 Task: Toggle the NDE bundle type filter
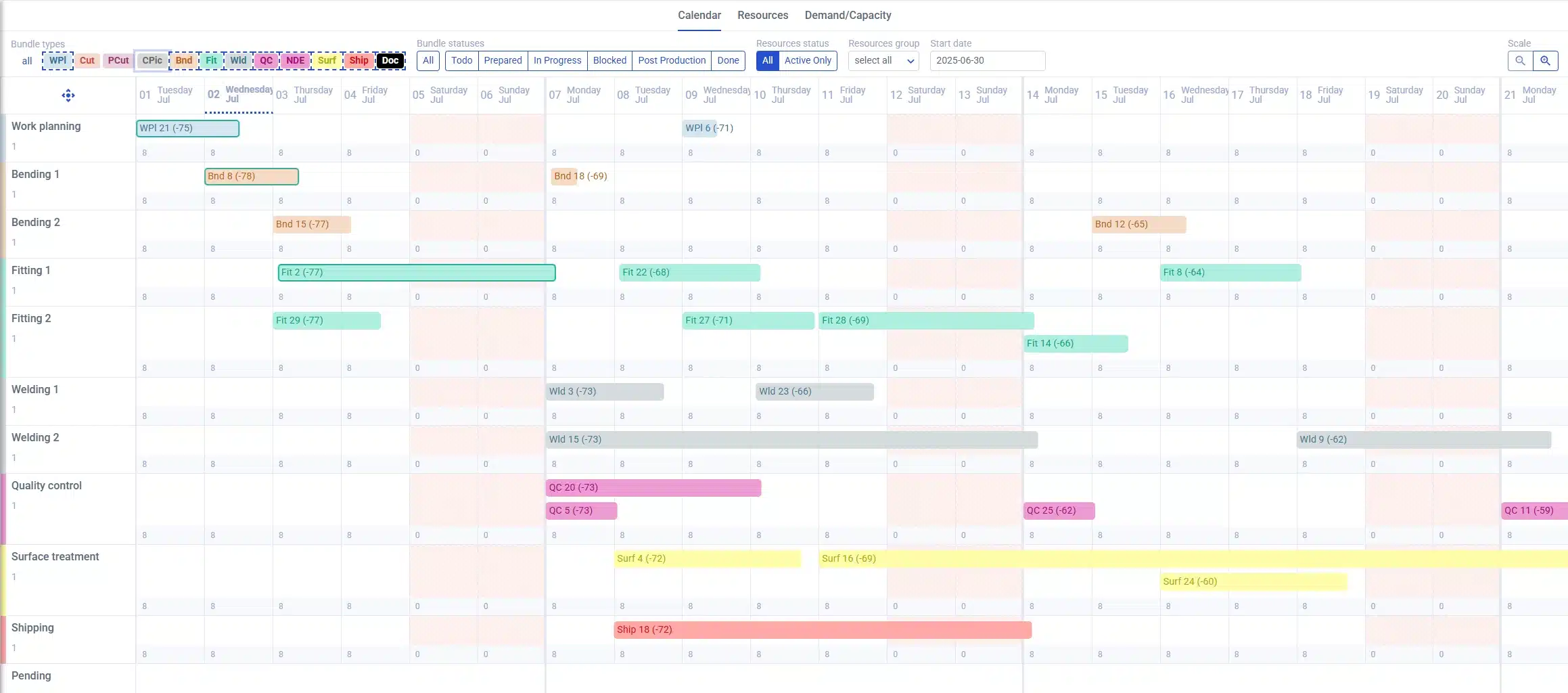pos(296,60)
